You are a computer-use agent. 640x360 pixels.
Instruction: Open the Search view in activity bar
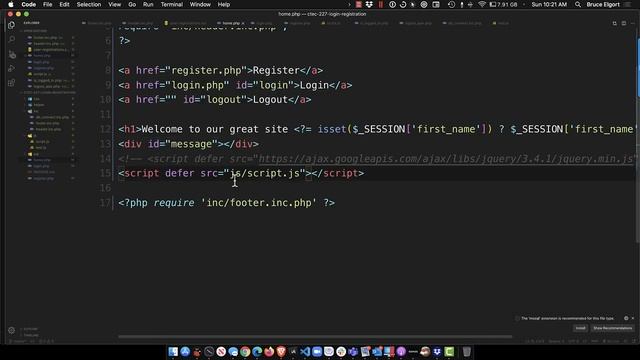point(11,39)
